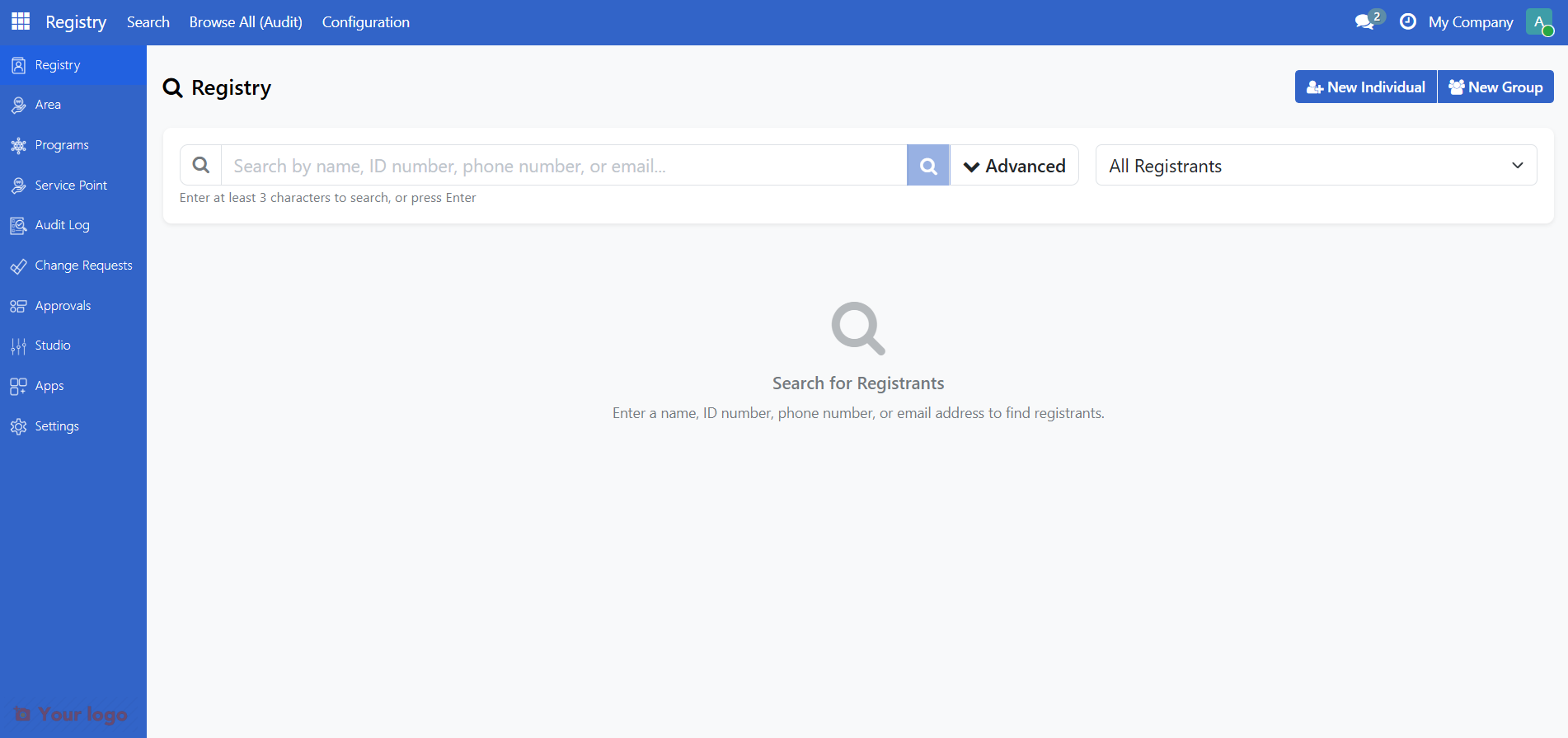Click the Your logo link at bottom
The width and height of the screenshot is (1568, 738).
click(x=71, y=714)
